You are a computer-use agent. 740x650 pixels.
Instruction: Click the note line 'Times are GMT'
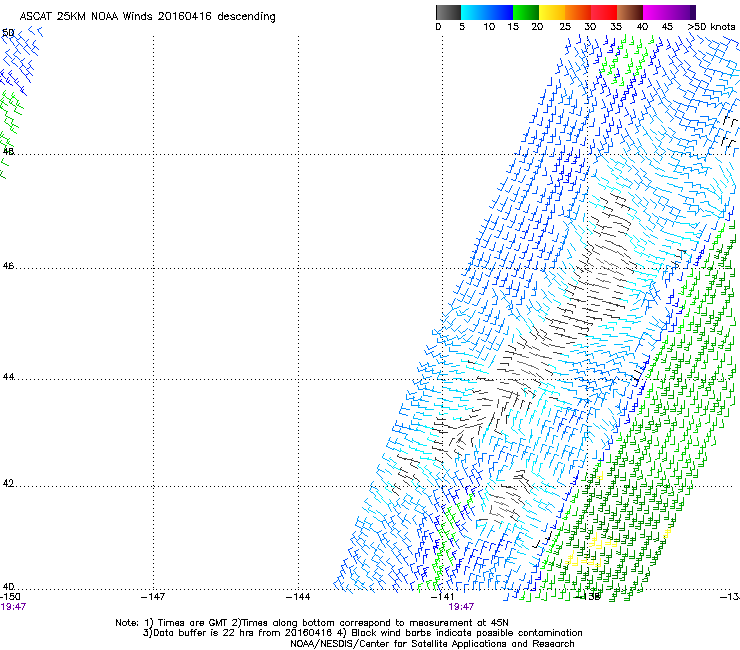[x=194, y=623]
